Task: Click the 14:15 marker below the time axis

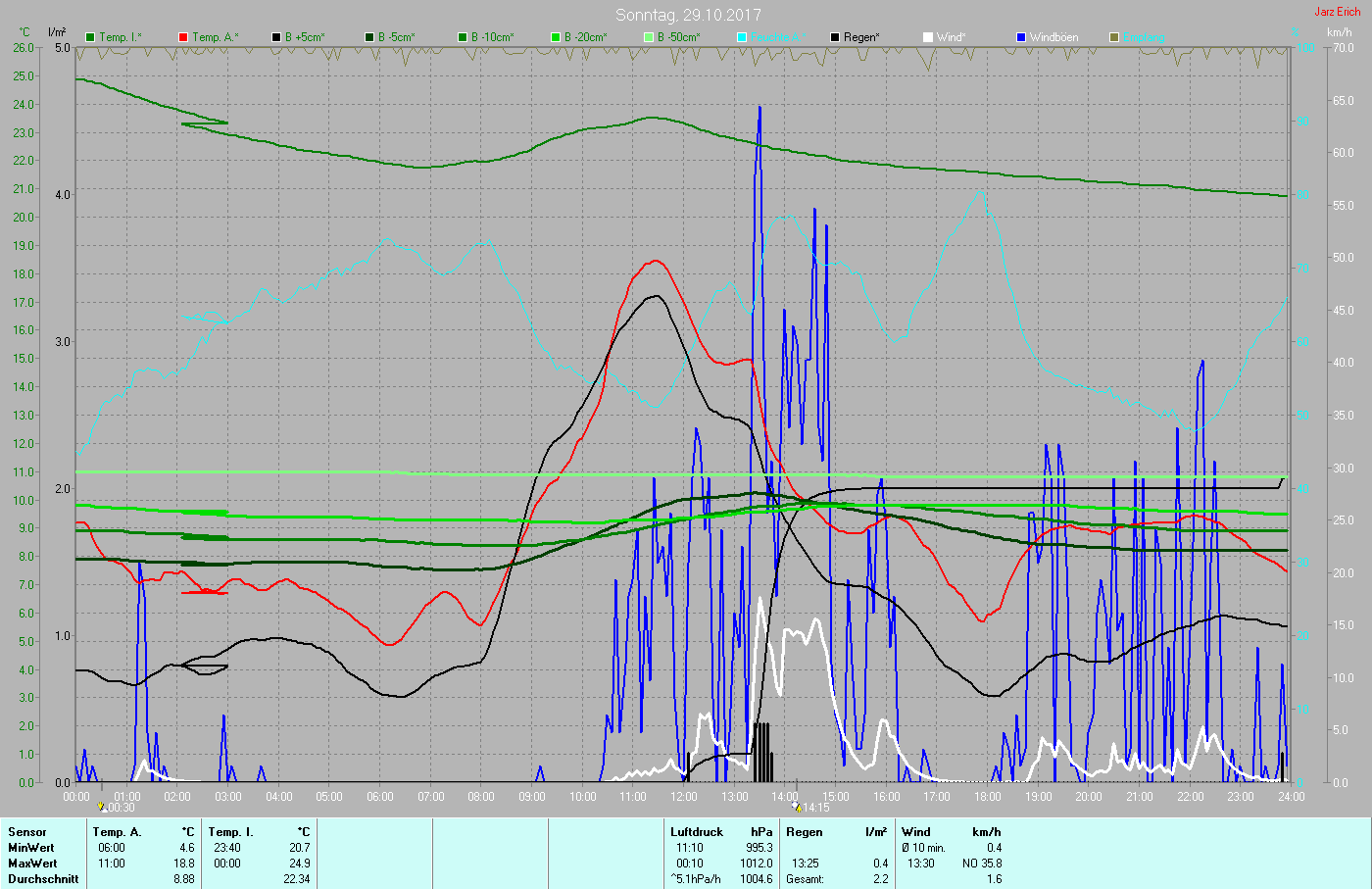Action: pos(811,808)
